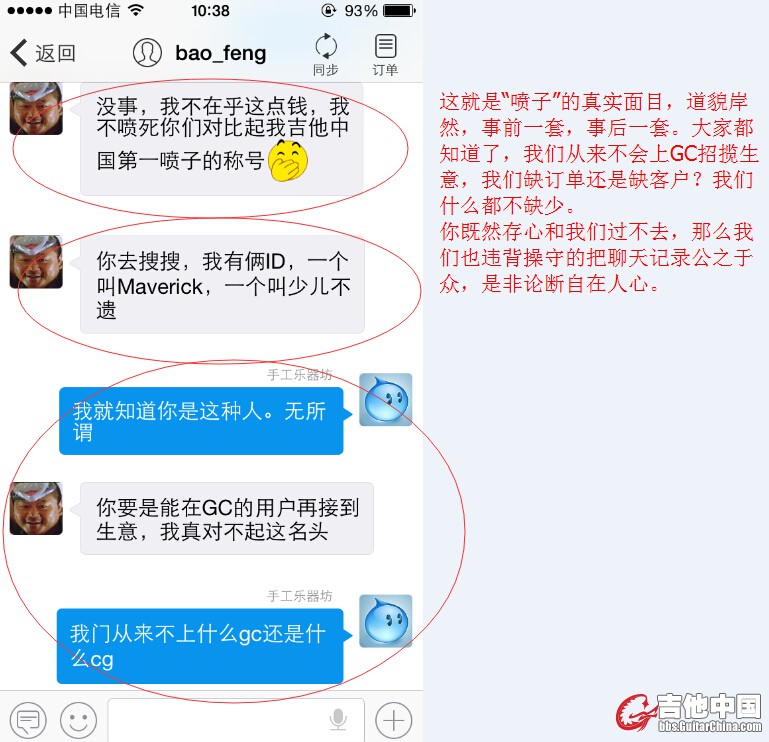Tap the 返回 back arrow
Image resolution: width=769 pixels, height=742 pixels.
[19, 52]
